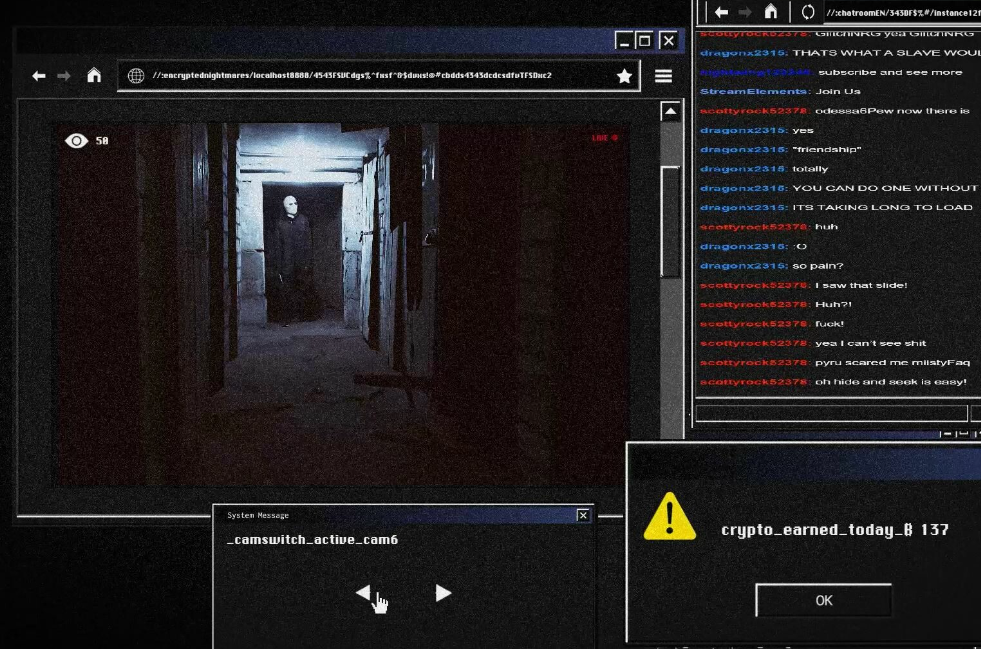Open the hamburger menu in the browser

(x=663, y=76)
